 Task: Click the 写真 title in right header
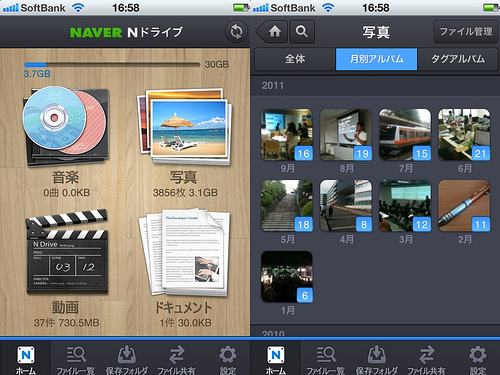point(376,32)
